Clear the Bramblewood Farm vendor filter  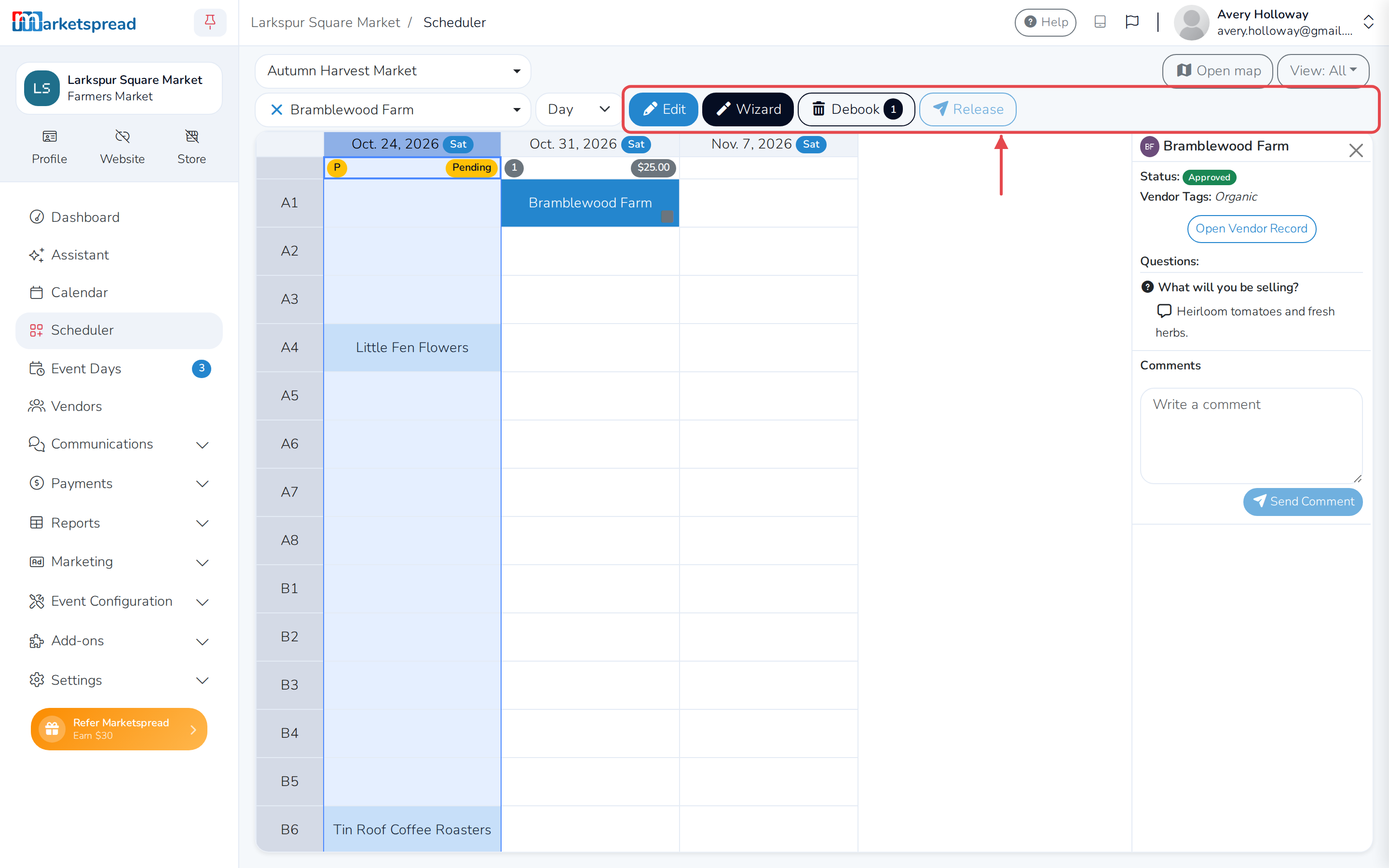pyautogui.click(x=277, y=109)
